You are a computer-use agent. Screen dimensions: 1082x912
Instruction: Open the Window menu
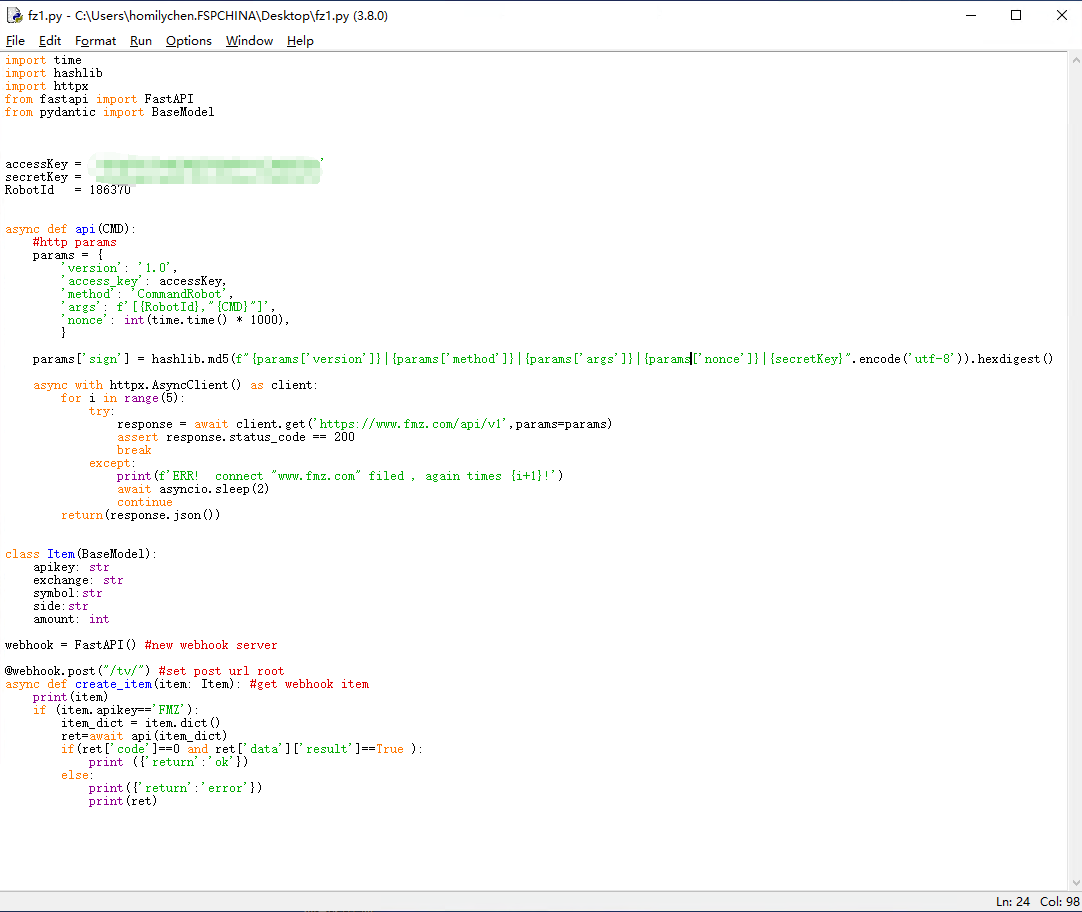pyautogui.click(x=249, y=41)
